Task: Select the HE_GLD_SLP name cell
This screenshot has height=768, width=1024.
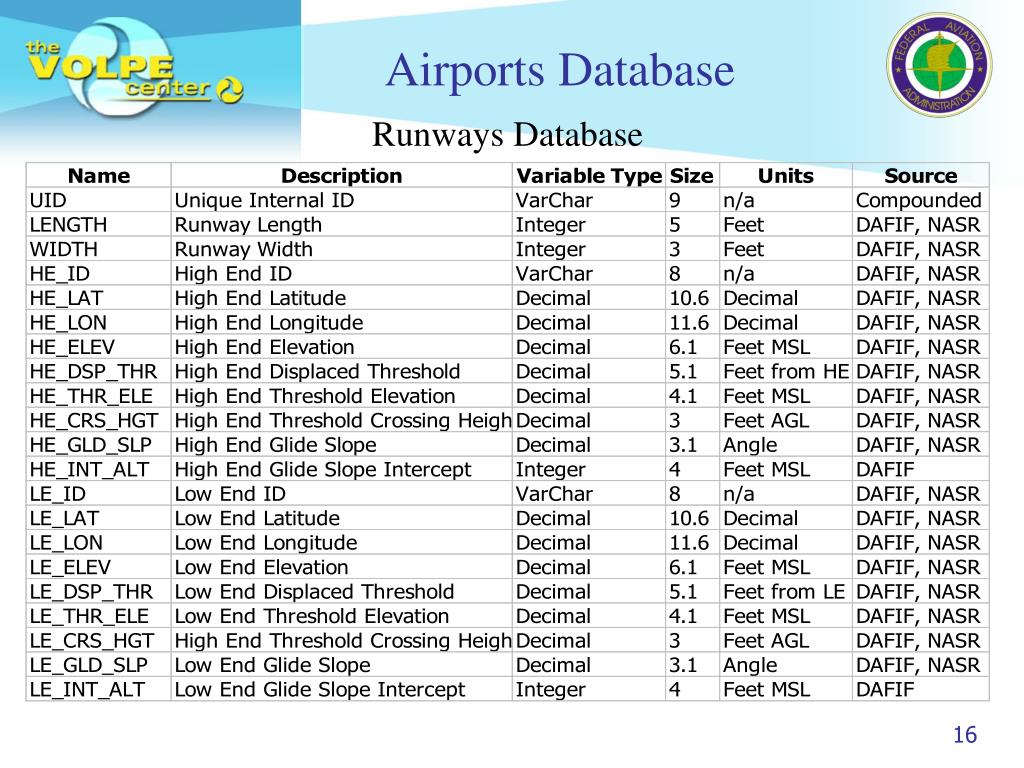Action: pos(99,445)
